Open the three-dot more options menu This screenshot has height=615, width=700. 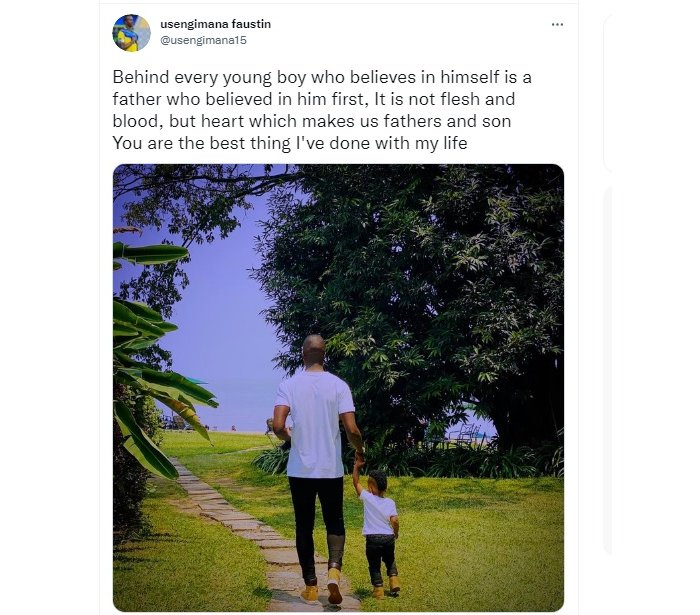coord(557,25)
